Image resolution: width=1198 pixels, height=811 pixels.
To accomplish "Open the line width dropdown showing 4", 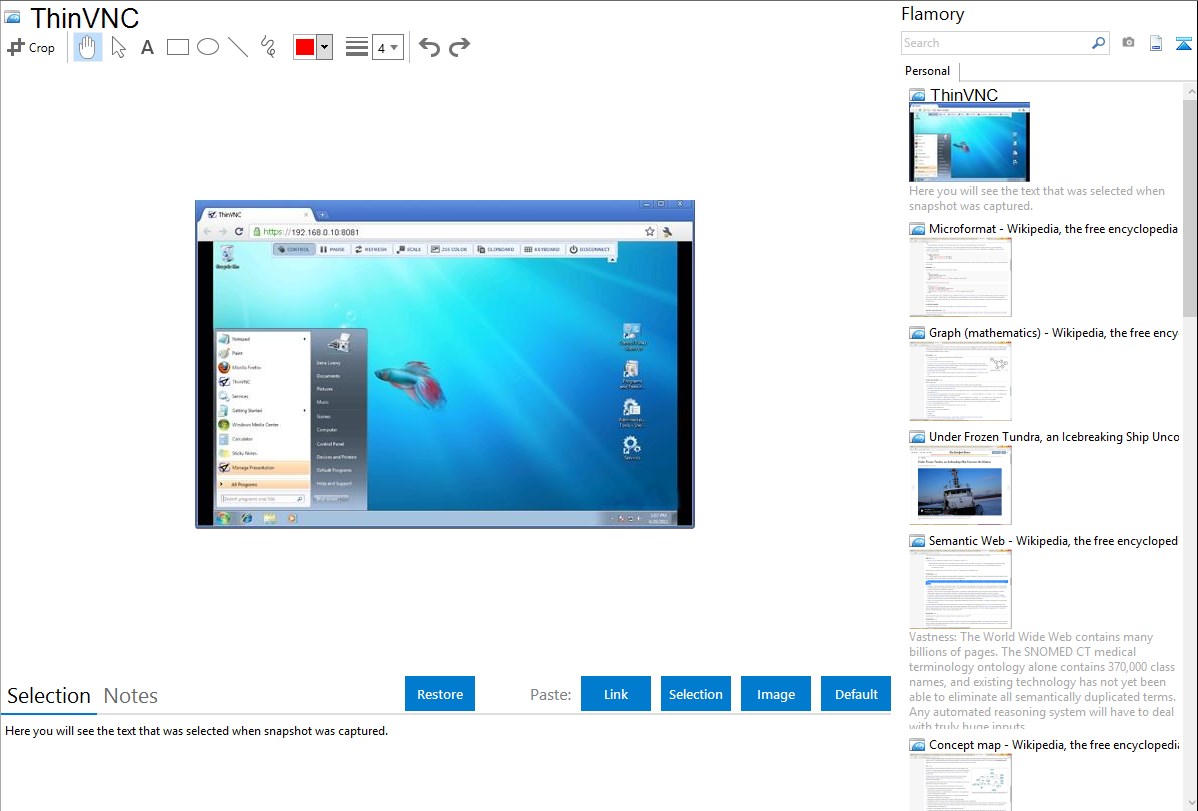I will click(x=387, y=47).
